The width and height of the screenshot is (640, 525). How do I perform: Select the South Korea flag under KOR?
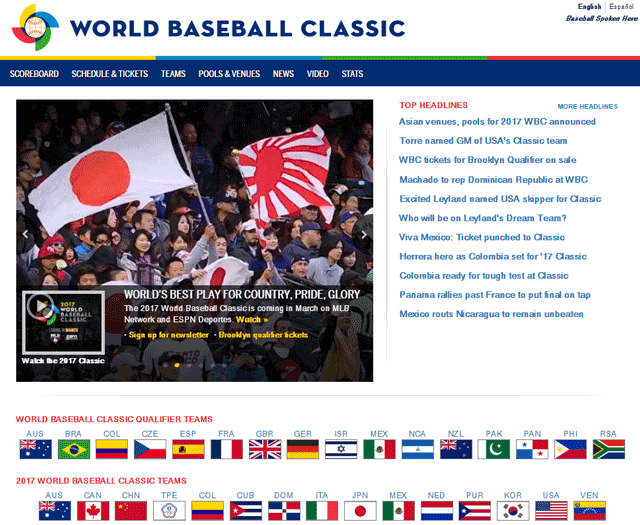[513, 511]
